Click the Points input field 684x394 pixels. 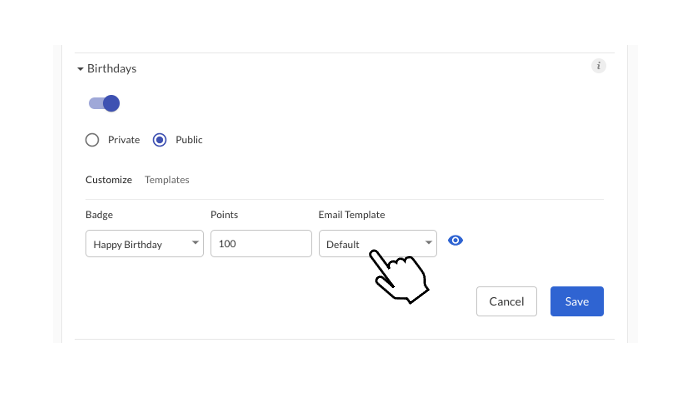pyautogui.click(x=261, y=243)
